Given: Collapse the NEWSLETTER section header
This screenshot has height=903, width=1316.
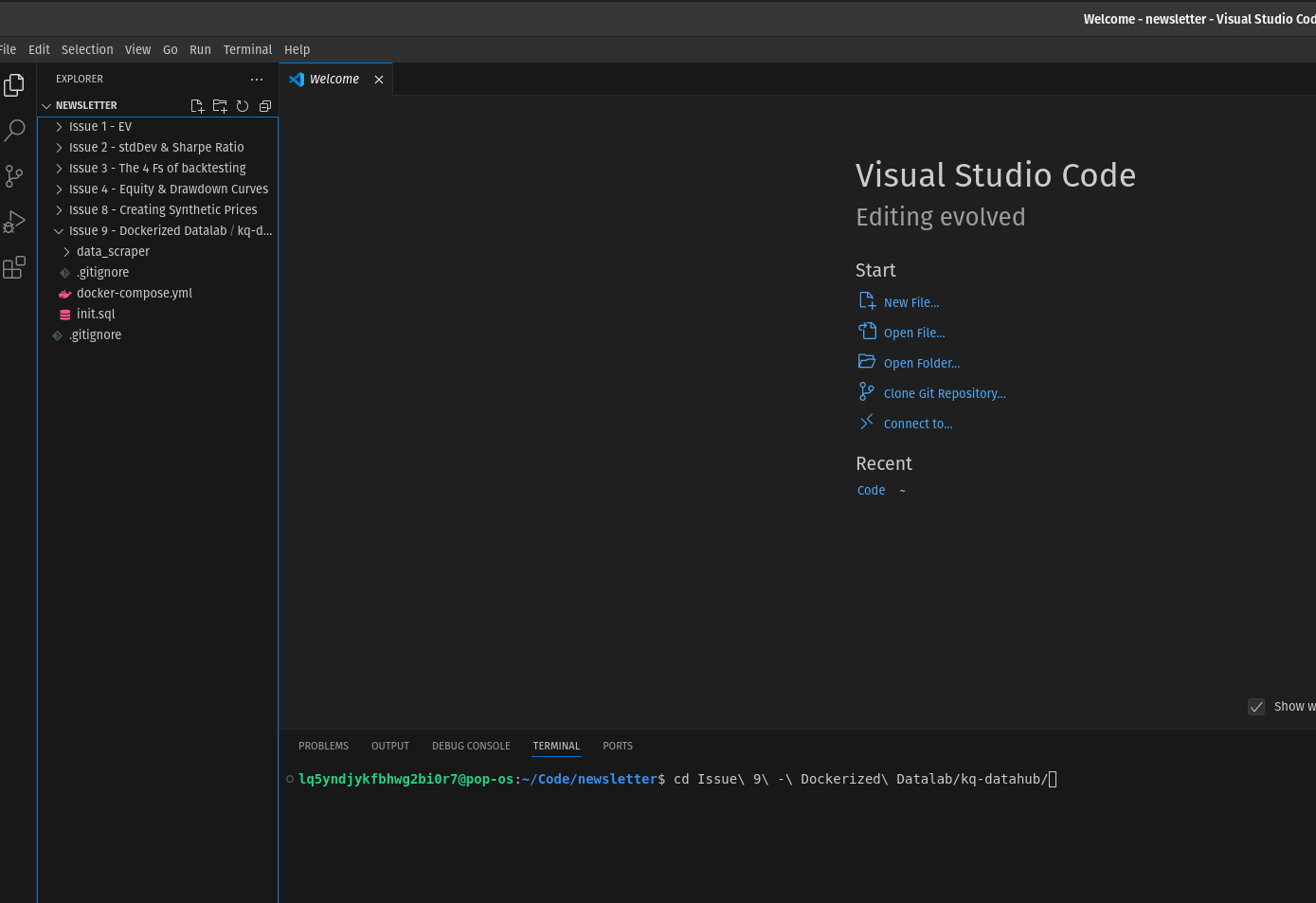Looking at the screenshot, I should 85,106.
